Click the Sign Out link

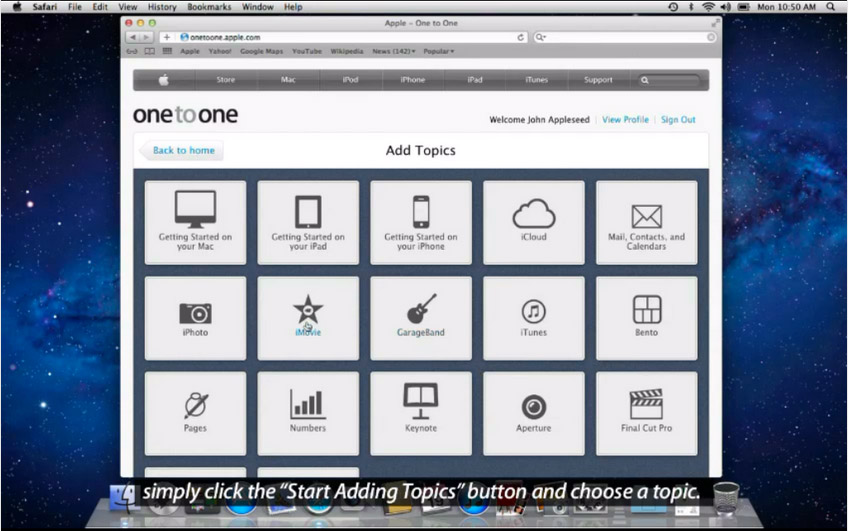click(678, 120)
